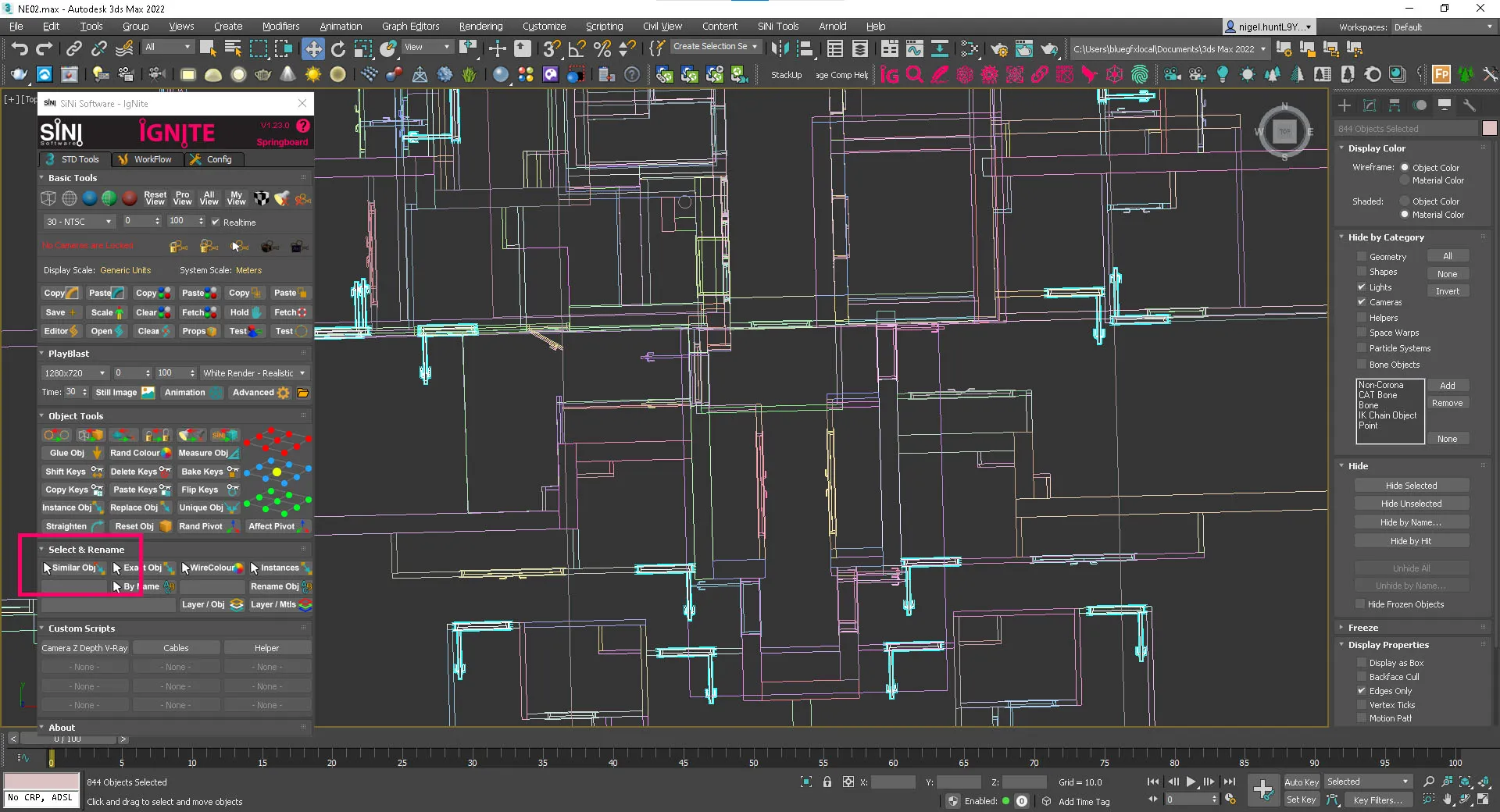Click the Hide Unselected button
Screen dimensions: 1500x812
click(1411, 504)
